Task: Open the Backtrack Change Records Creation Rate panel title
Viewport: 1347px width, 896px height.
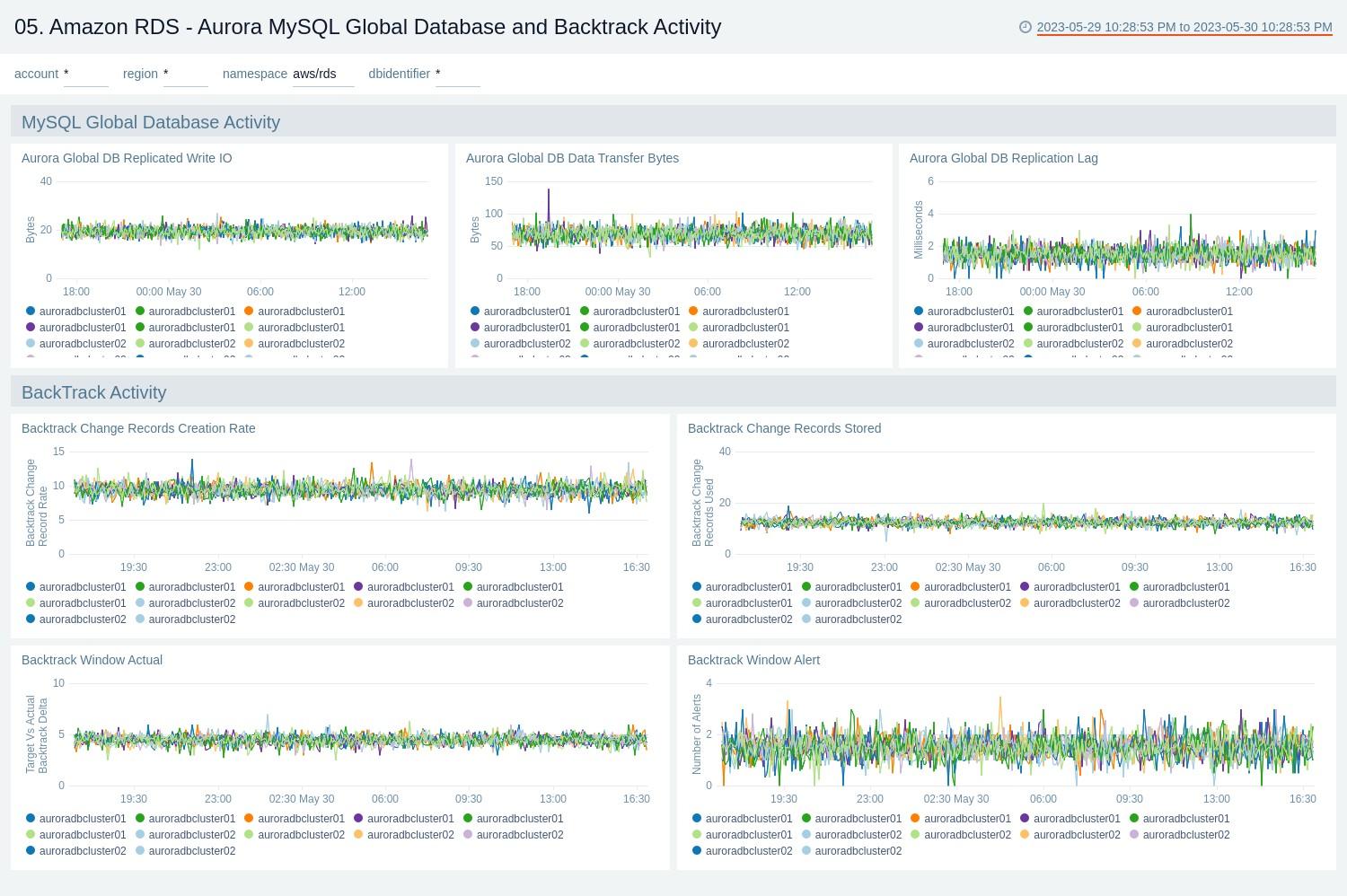Action: 138,428
